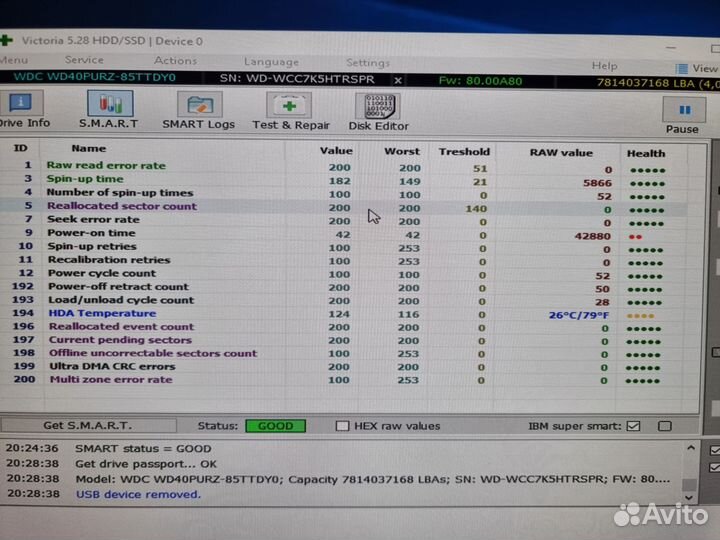Select the Power cycle count row
The height and width of the screenshot is (540, 720).
(x=343, y=274)
